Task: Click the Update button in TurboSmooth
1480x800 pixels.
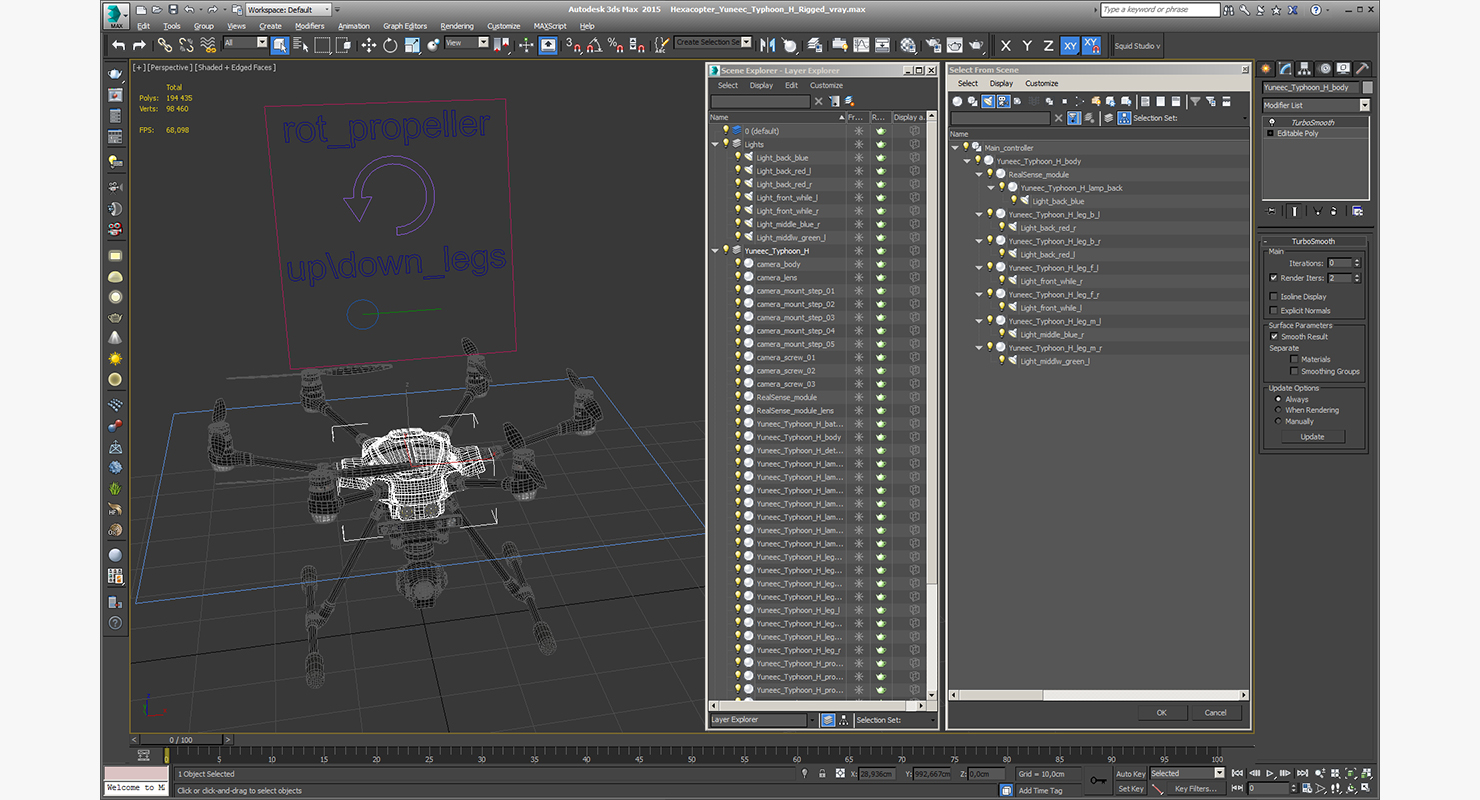Action: [x=1312, y=436]
